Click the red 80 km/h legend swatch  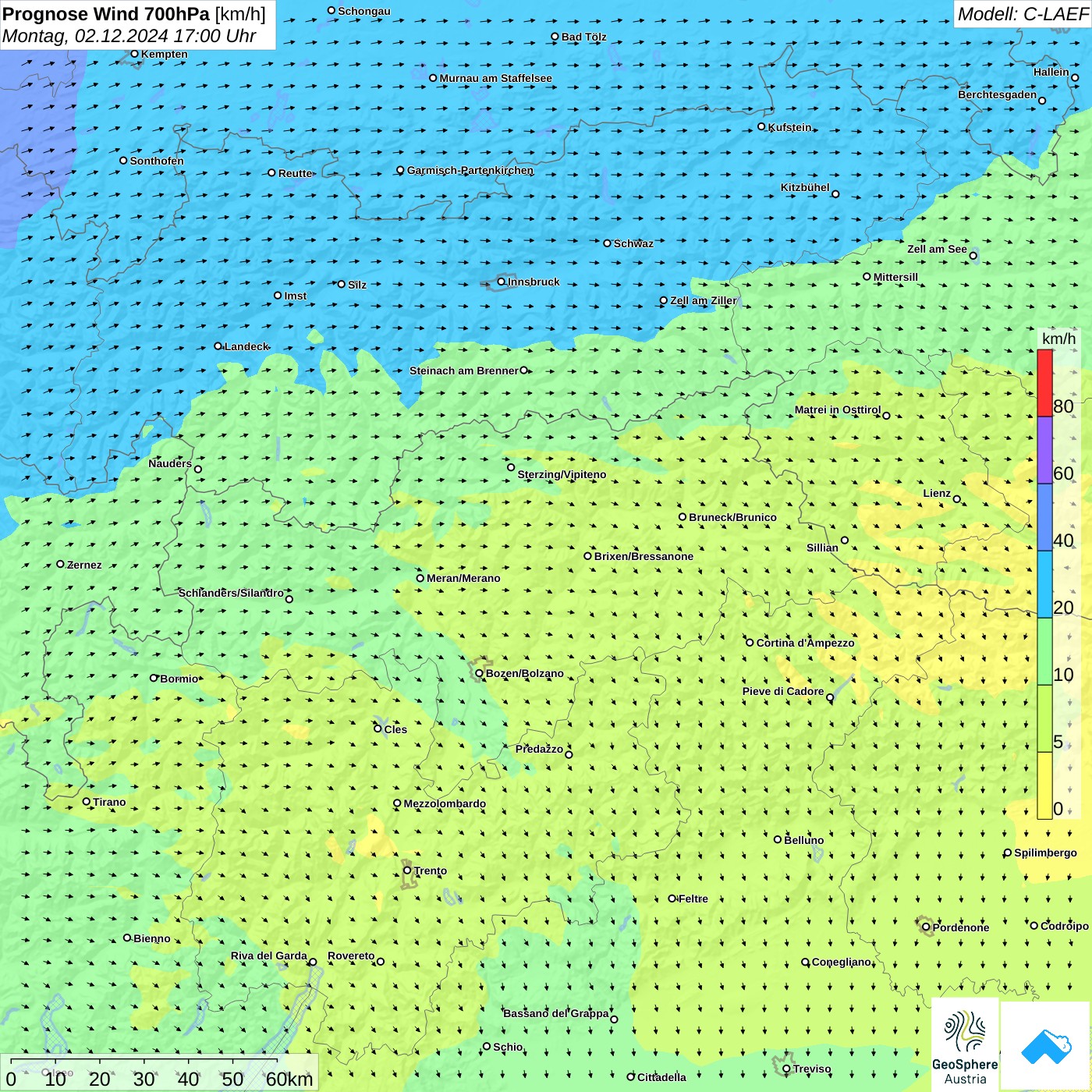[1044, 383]
